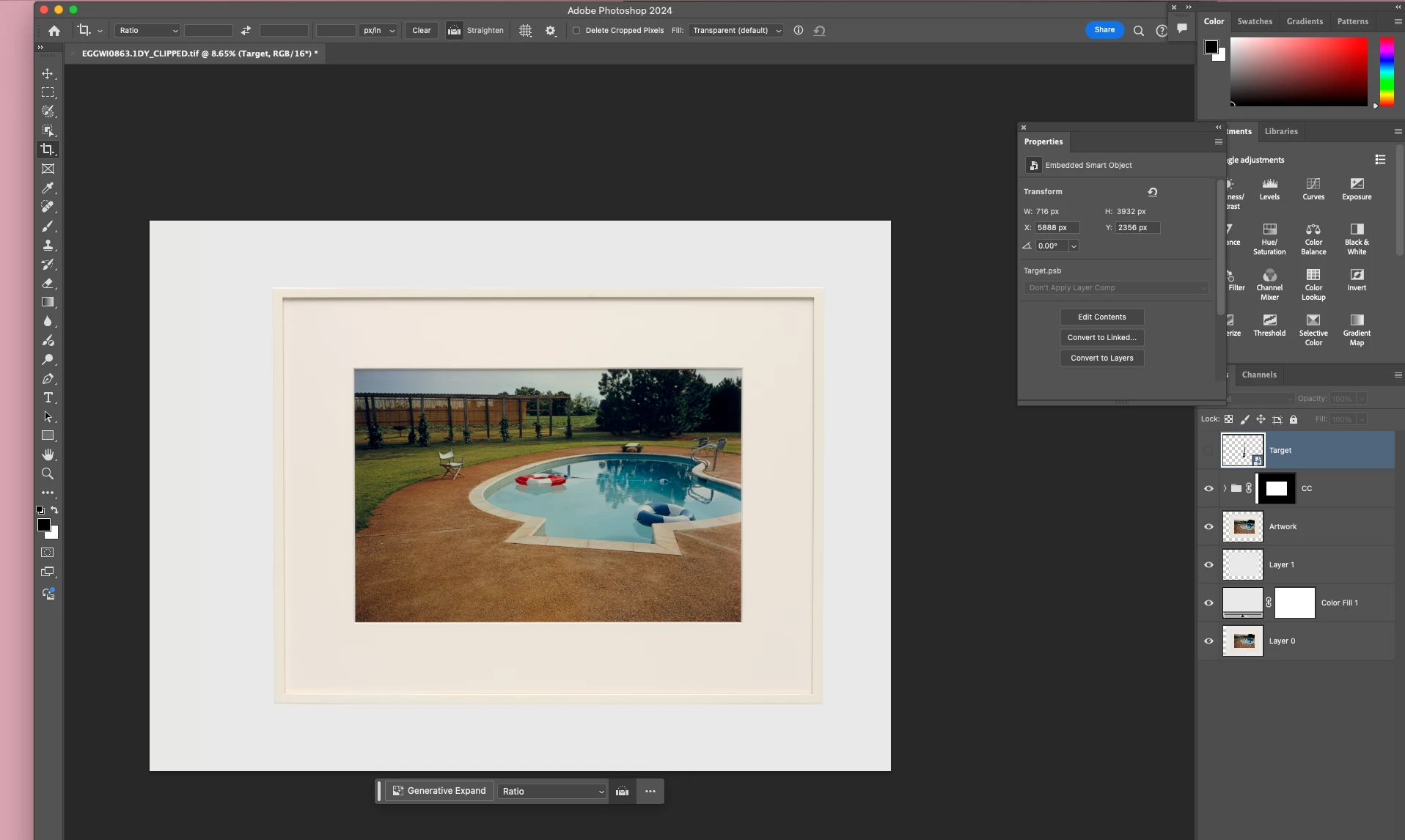Pick a color in the red color field
The width and height of the screenshot is (1405, 840).
1298,72
